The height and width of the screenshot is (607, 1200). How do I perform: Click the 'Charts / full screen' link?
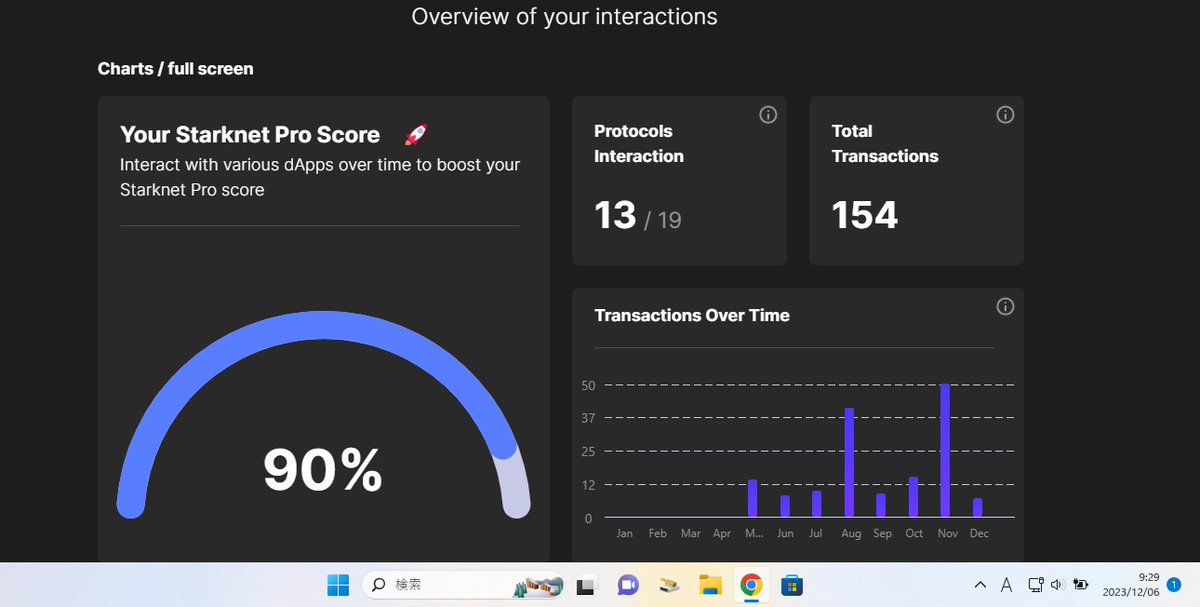[175, 69]
